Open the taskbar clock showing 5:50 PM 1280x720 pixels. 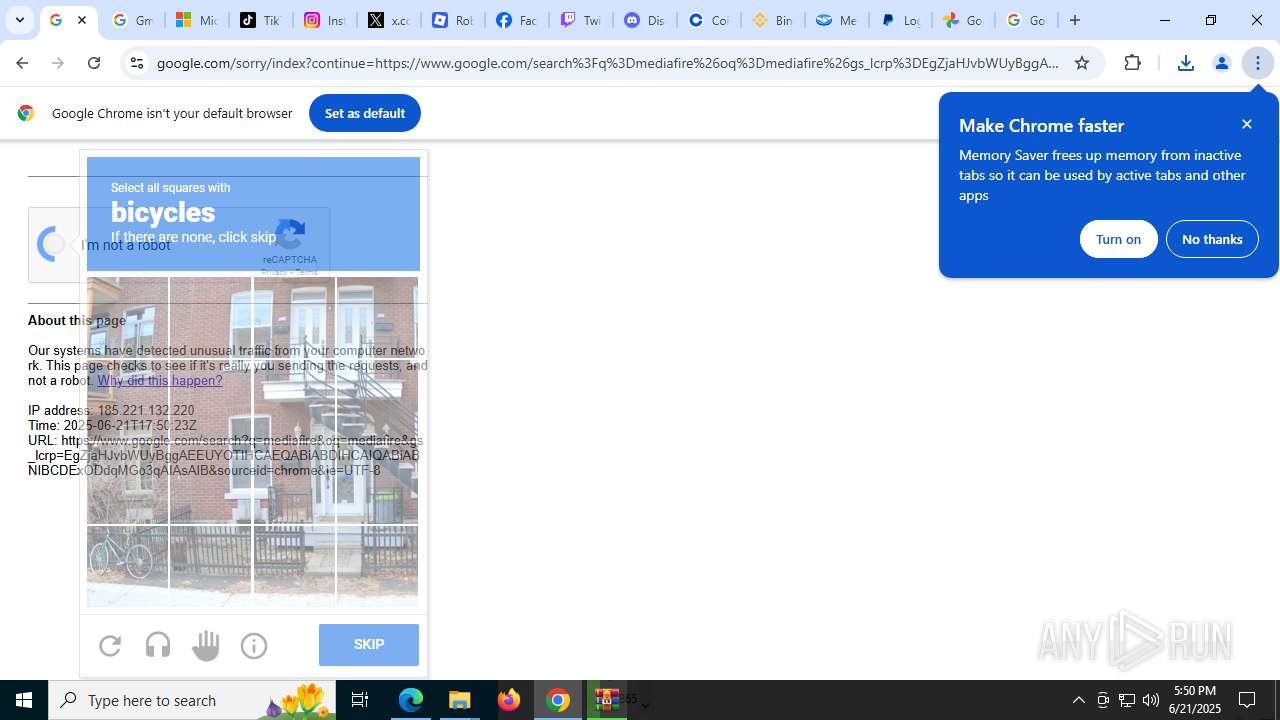tap(1194, 700)
